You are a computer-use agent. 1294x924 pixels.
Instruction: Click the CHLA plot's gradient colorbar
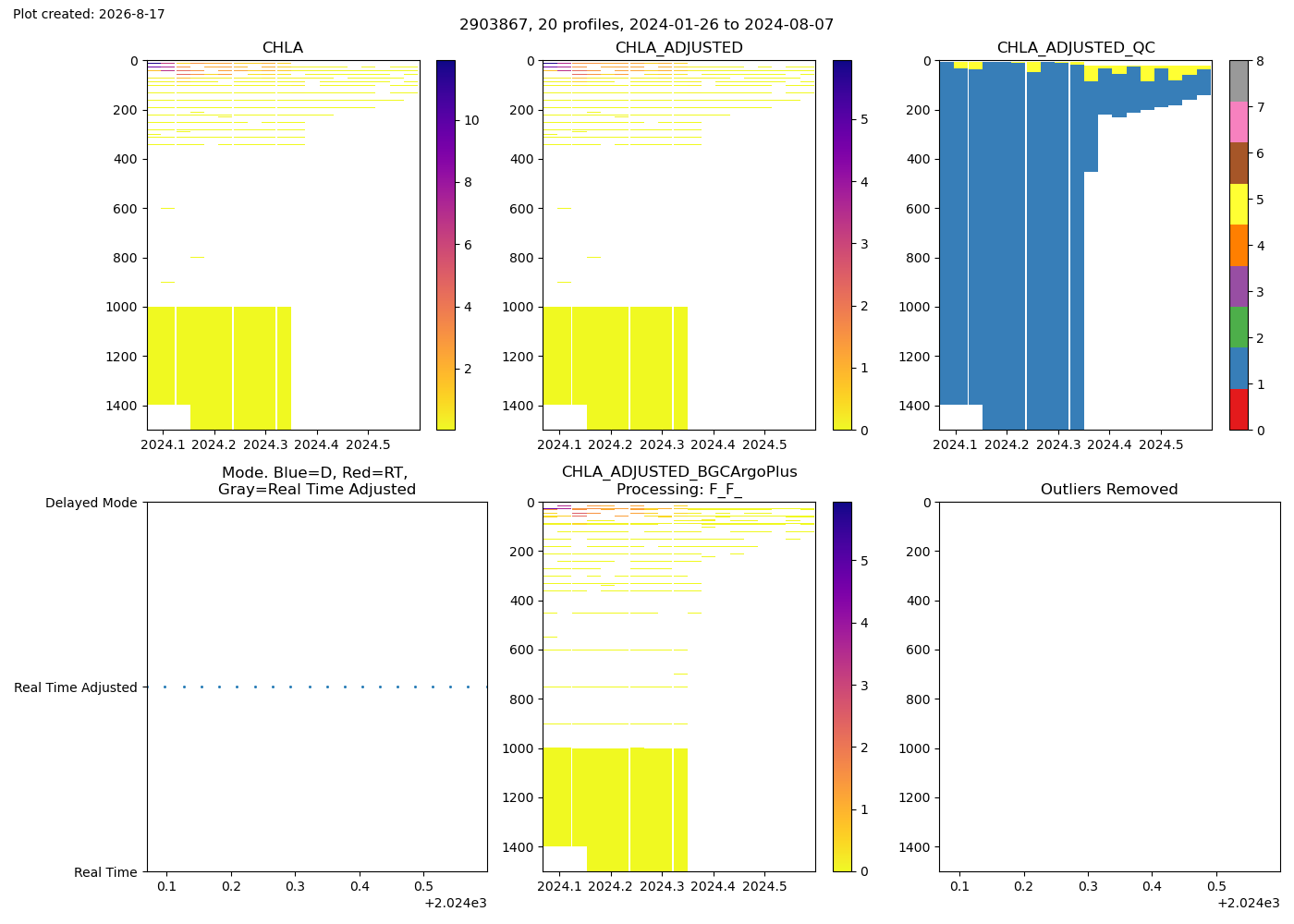pos(446,245)
